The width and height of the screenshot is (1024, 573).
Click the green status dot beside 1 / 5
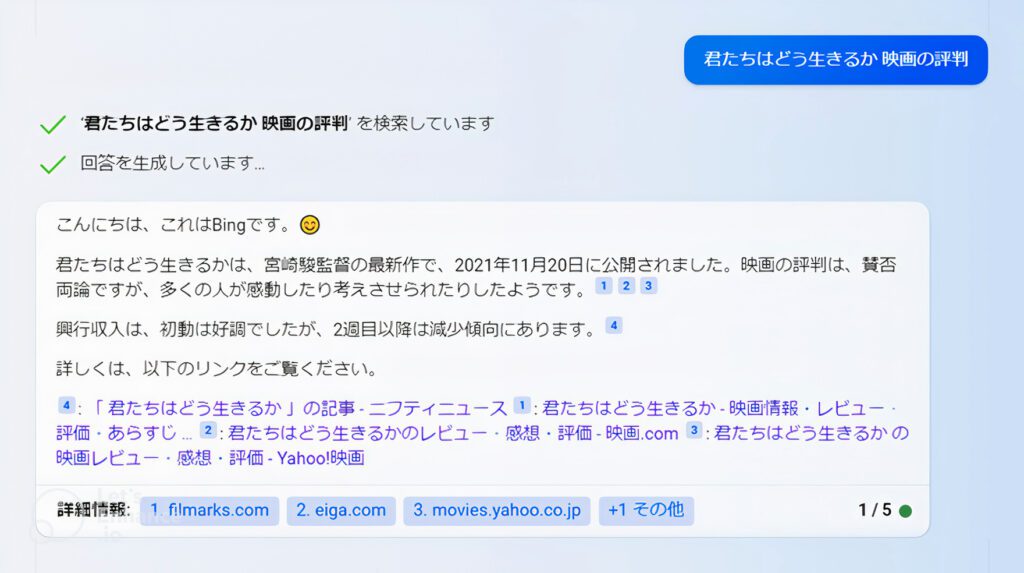pyautogui.click(x=905, y=511)
